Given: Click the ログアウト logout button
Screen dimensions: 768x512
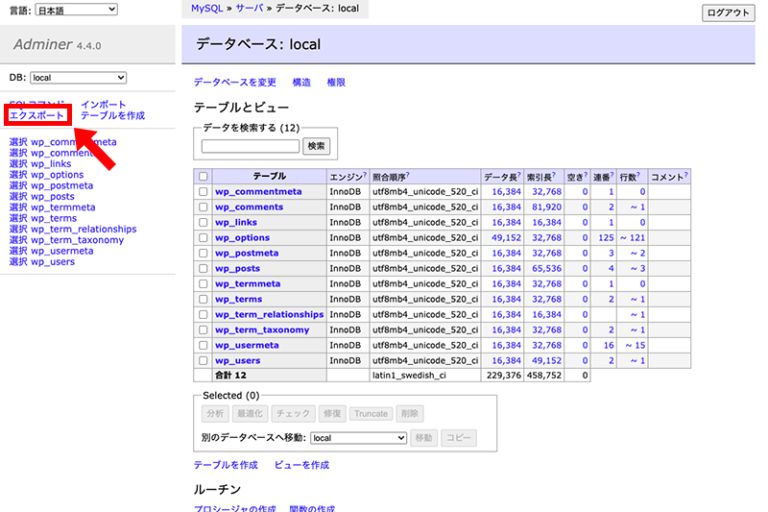Looking at the screenshot, I should (x=728, y=13).
